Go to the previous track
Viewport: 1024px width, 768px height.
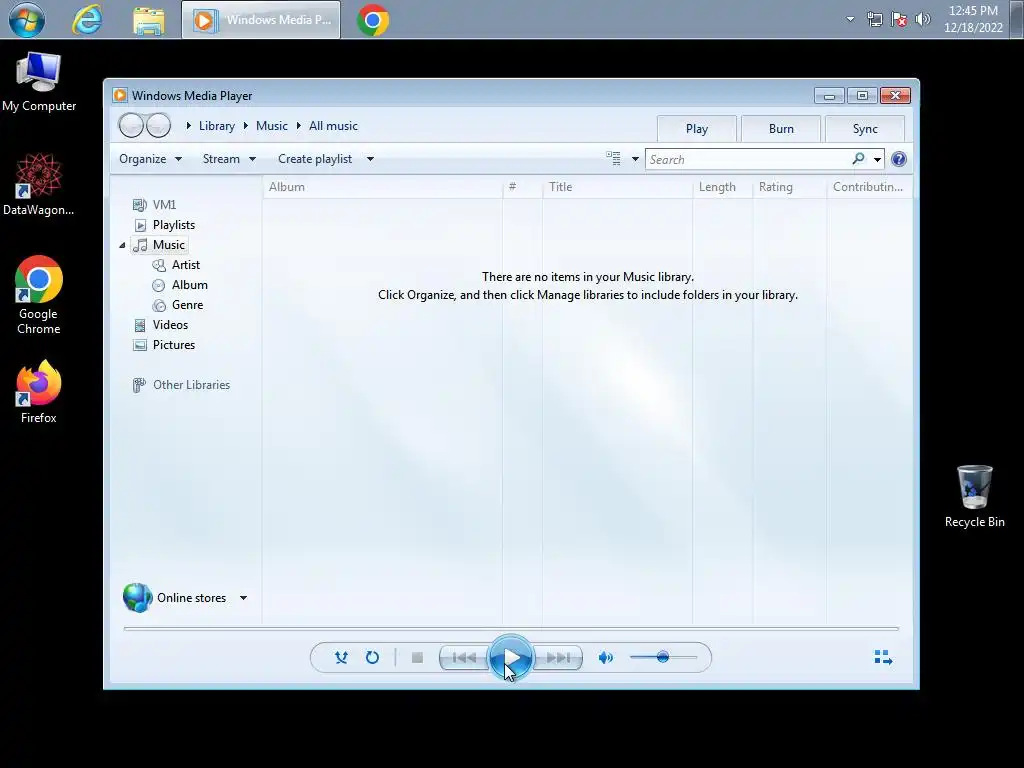[x=464, y=658]
